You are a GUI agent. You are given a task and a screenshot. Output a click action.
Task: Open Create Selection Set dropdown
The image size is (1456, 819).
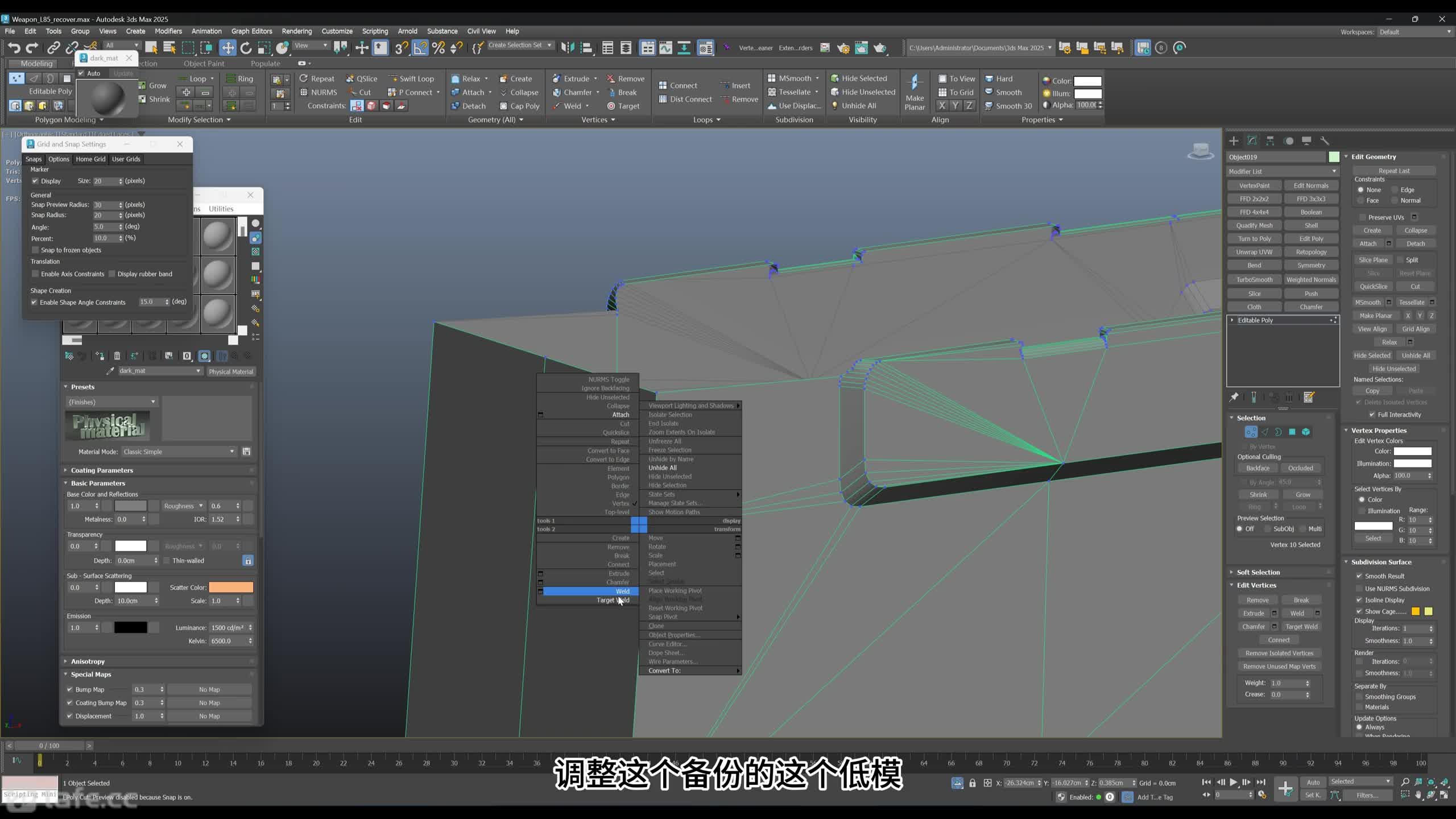point(519,45)
